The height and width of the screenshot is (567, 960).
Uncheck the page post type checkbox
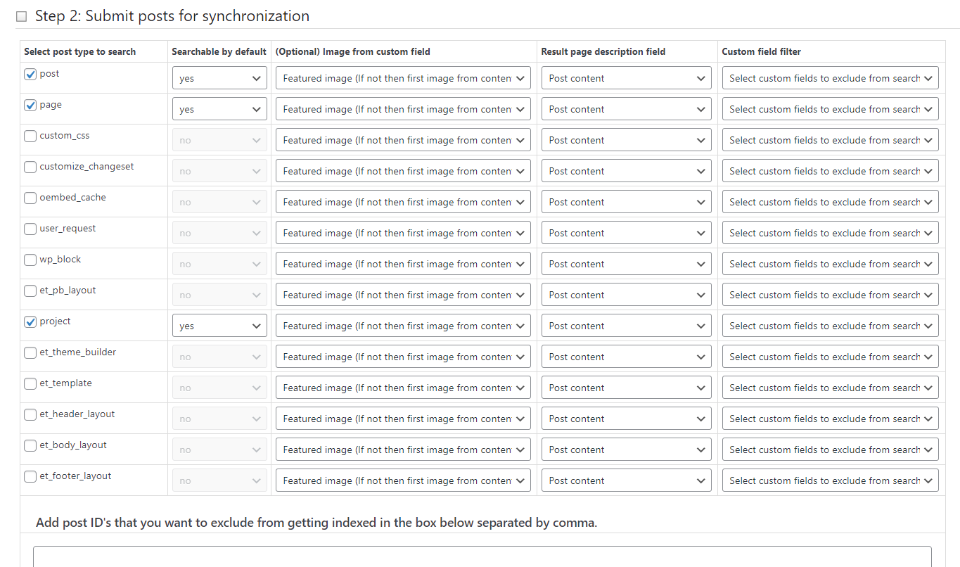tap(31, 105)
